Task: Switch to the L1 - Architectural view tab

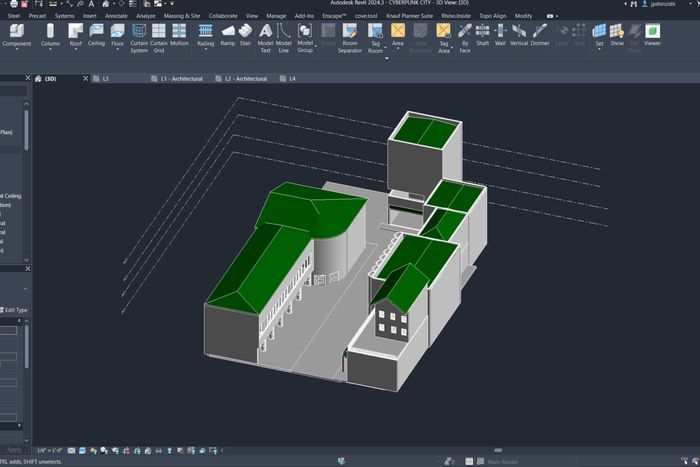Action: [182, 77]
